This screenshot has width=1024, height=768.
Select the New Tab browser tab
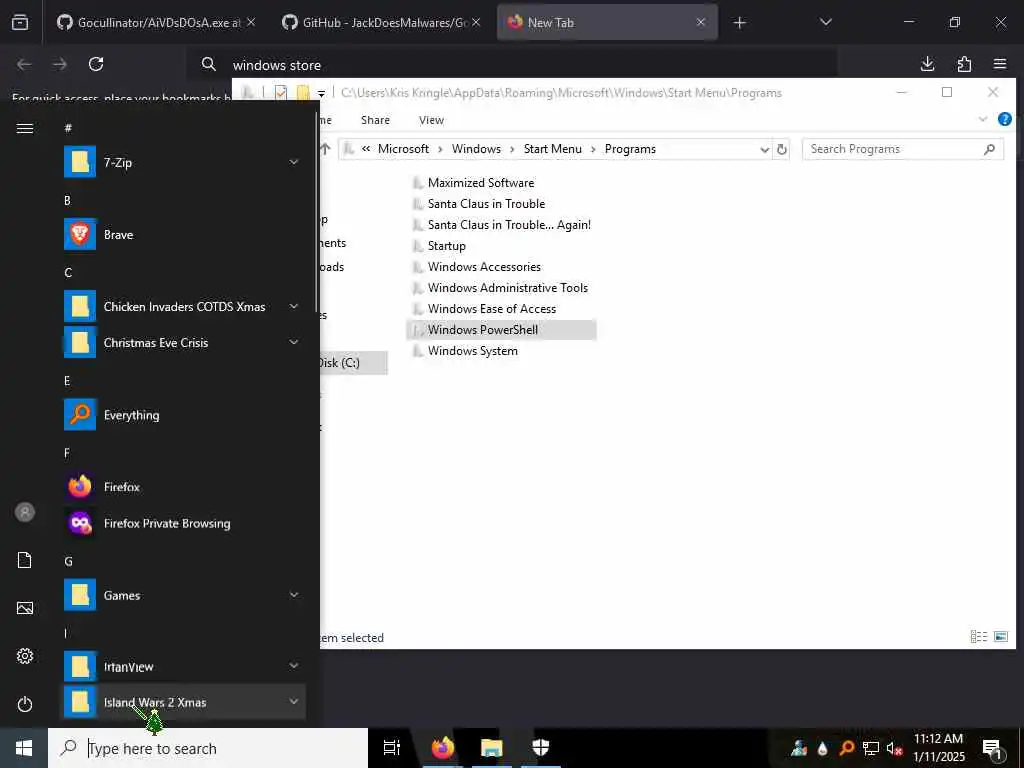(x=607, y=22)
